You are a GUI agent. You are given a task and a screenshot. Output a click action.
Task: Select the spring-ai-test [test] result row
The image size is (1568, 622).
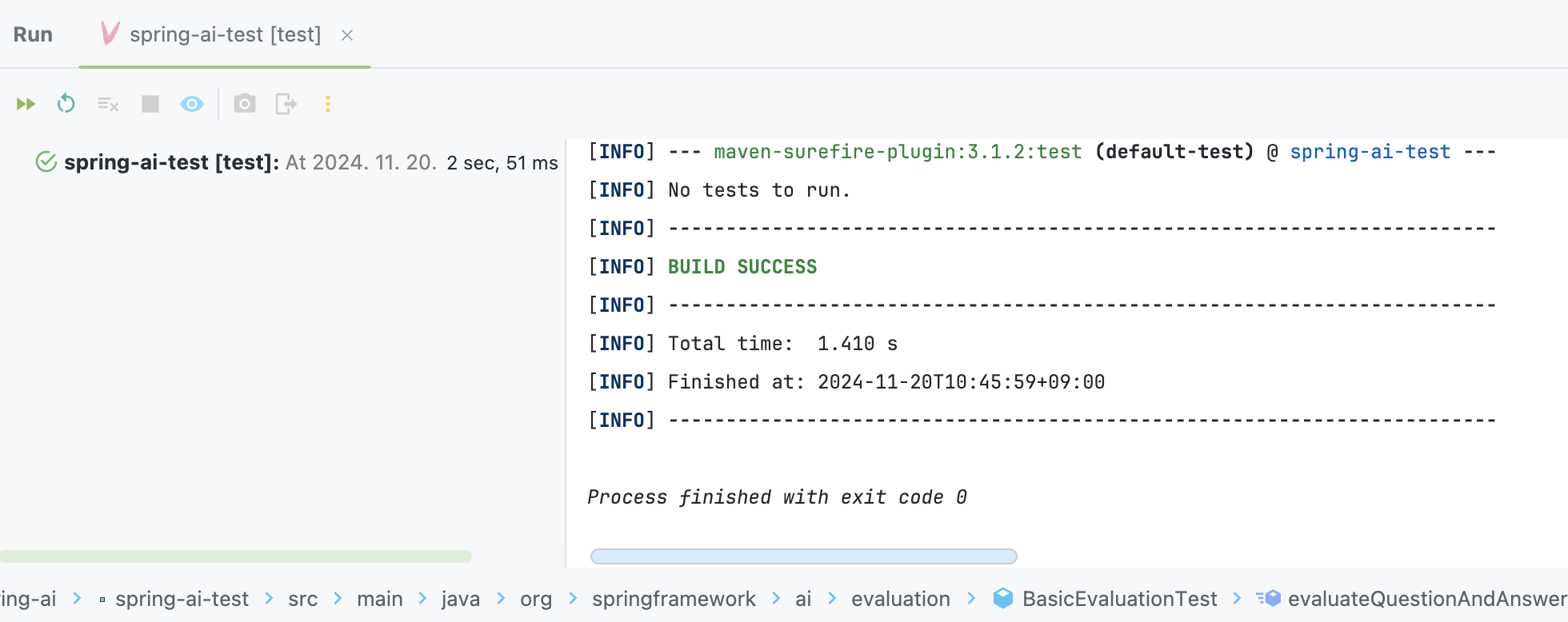pyautogui.click(x=296, y=162)
